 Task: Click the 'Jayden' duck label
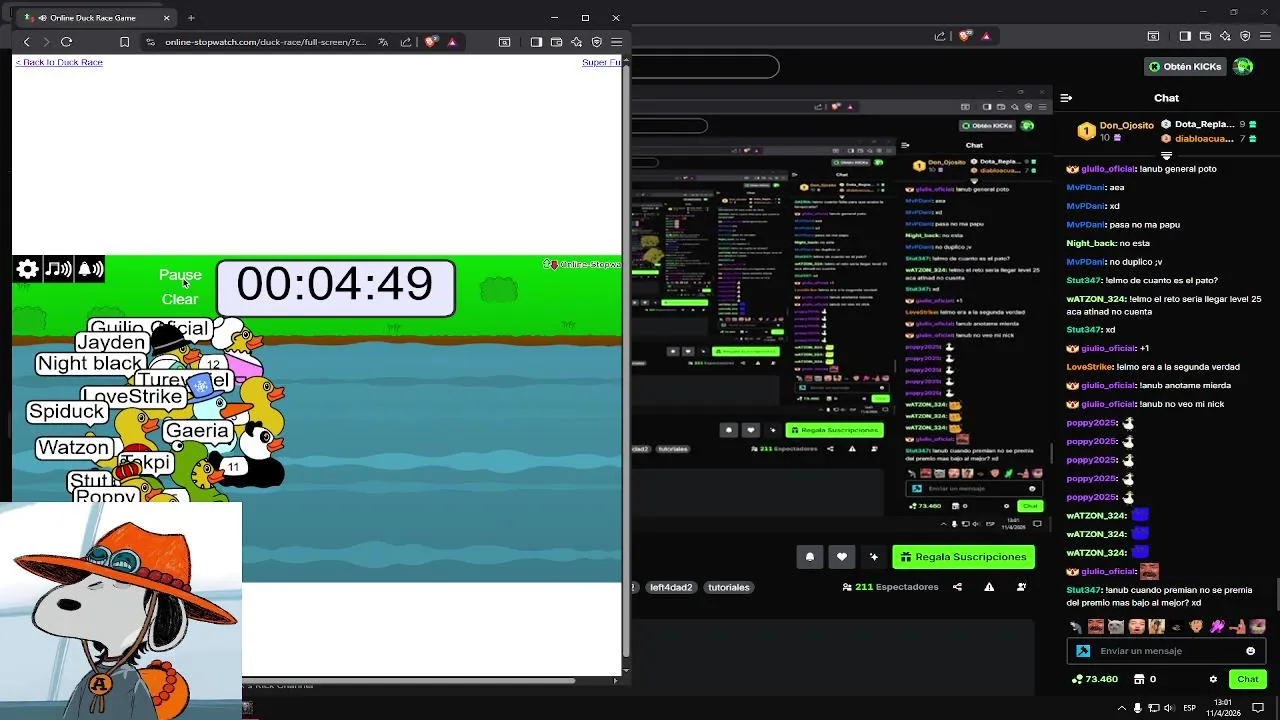(x=111, y=342)
